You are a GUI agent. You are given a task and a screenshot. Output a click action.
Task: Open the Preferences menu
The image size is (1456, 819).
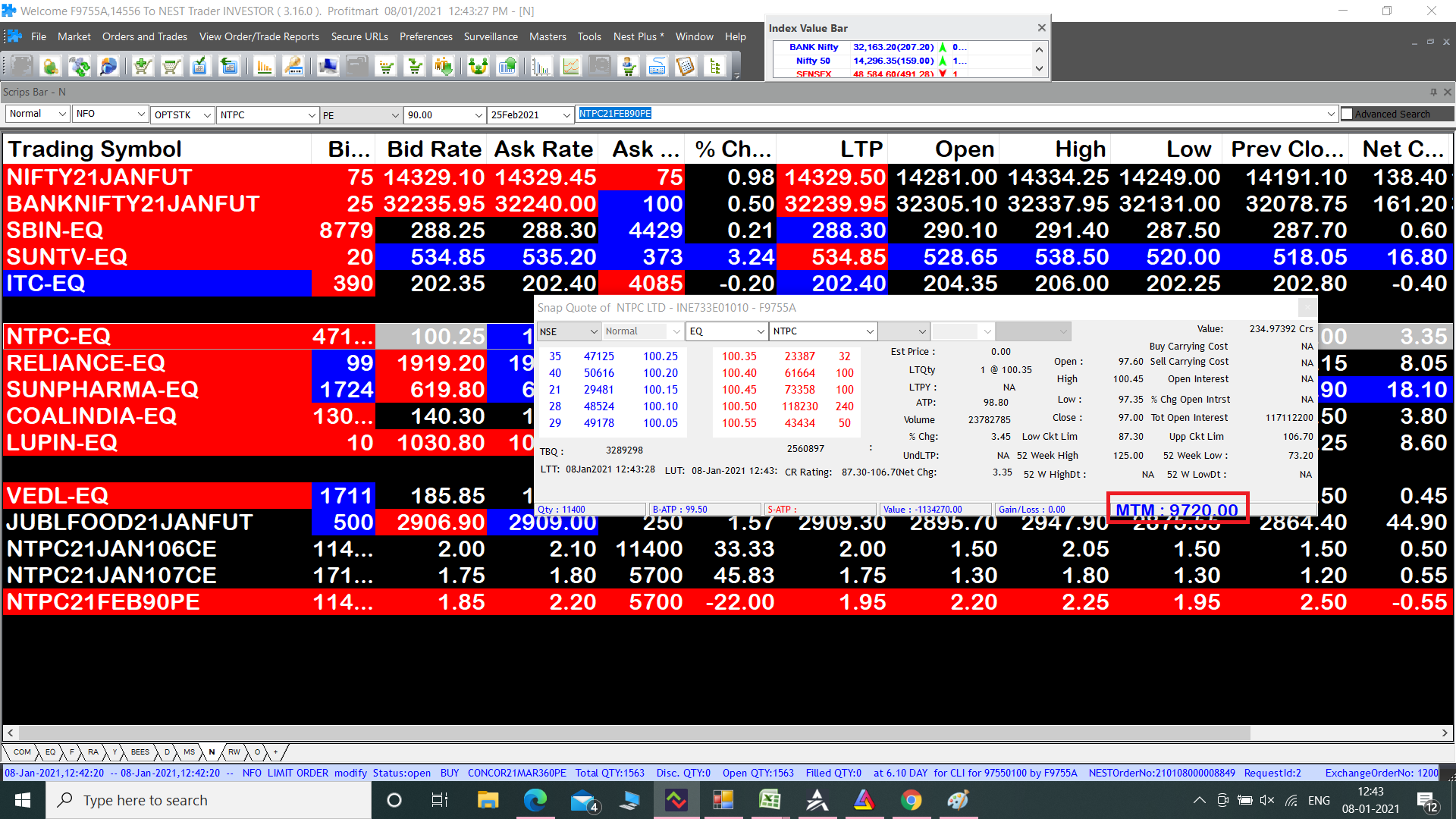[425, 36]
